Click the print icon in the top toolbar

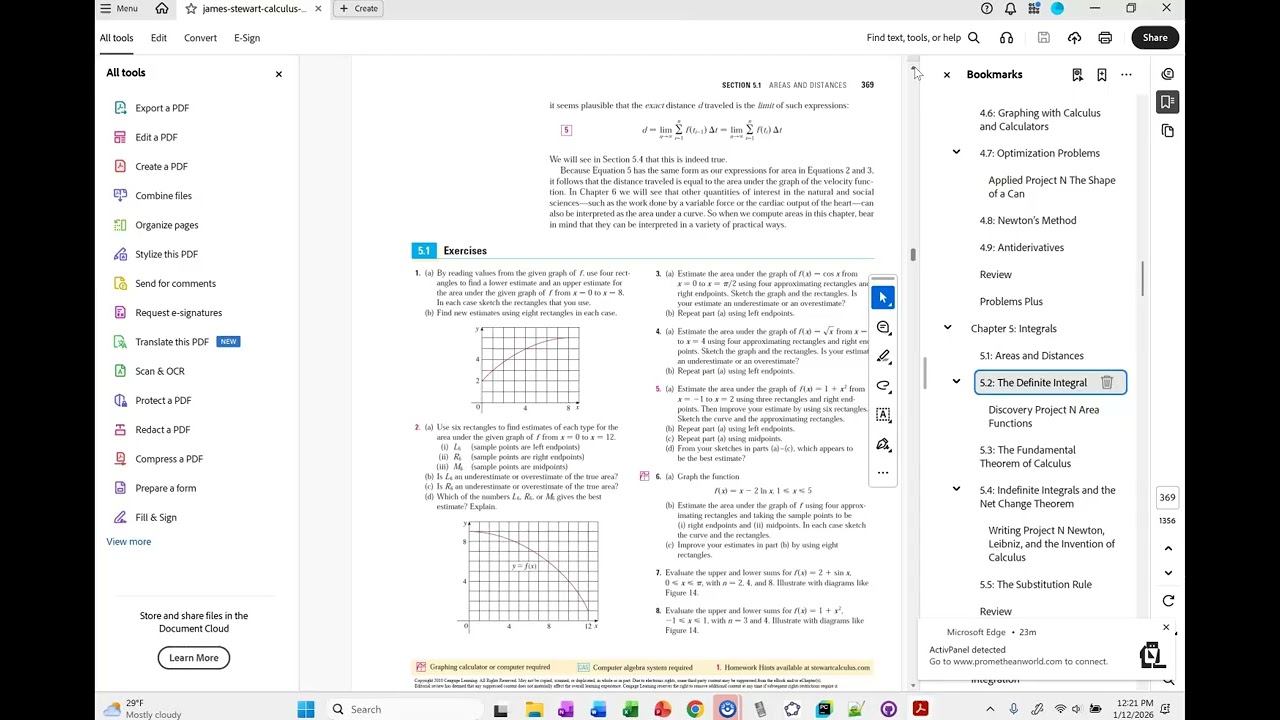coord(1105,38)
